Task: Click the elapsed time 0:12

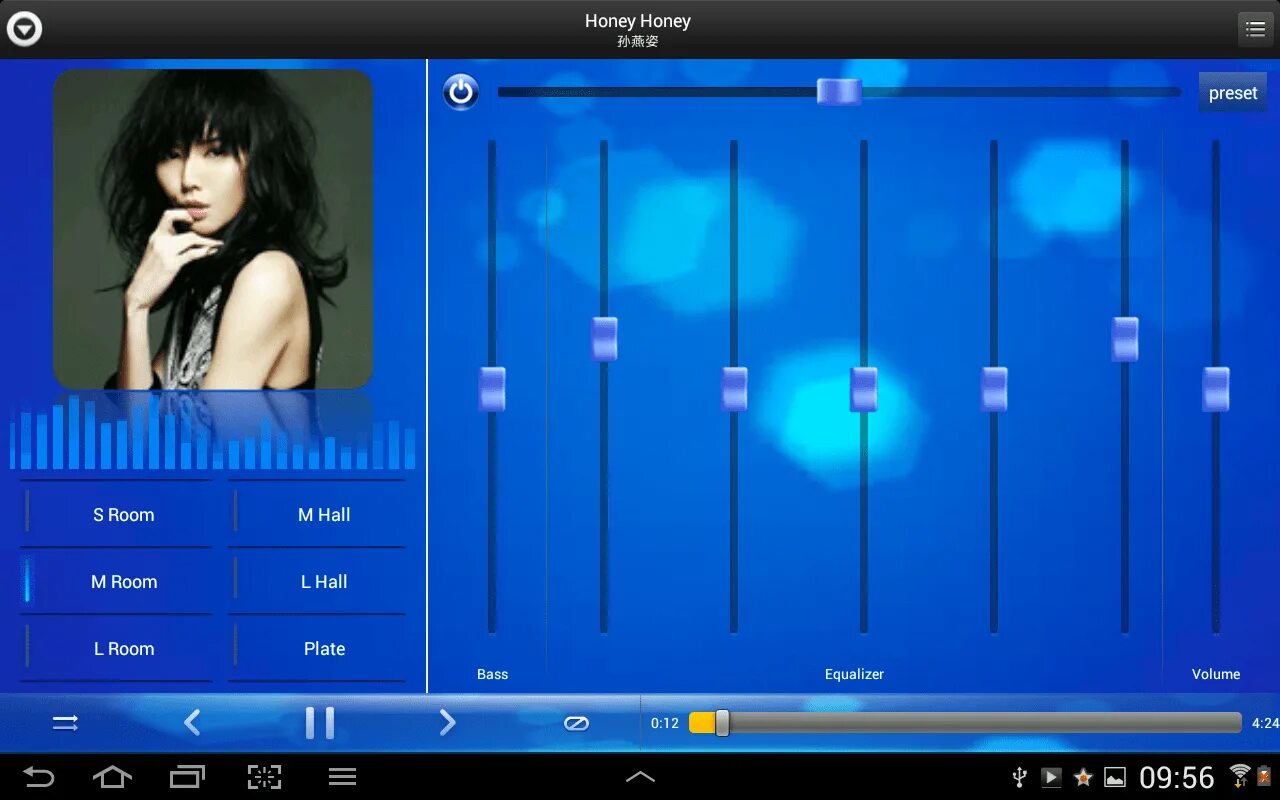Action: click(665, 723)
